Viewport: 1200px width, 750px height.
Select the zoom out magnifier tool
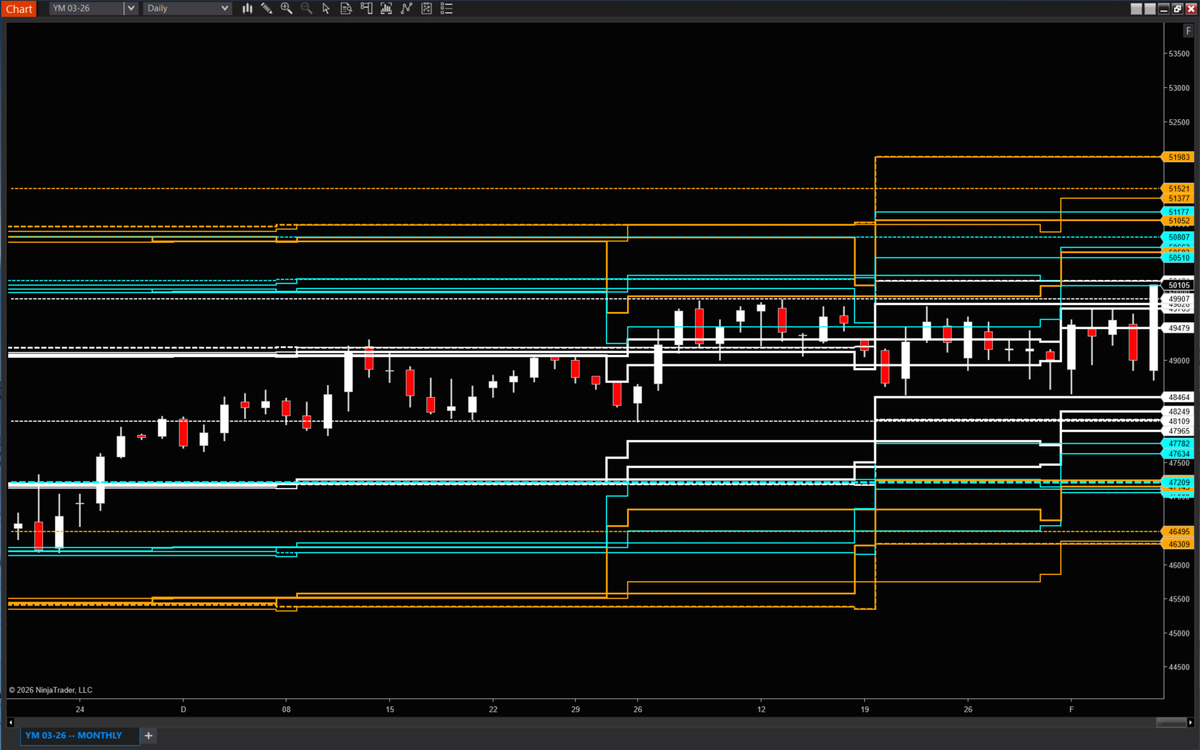306,9
